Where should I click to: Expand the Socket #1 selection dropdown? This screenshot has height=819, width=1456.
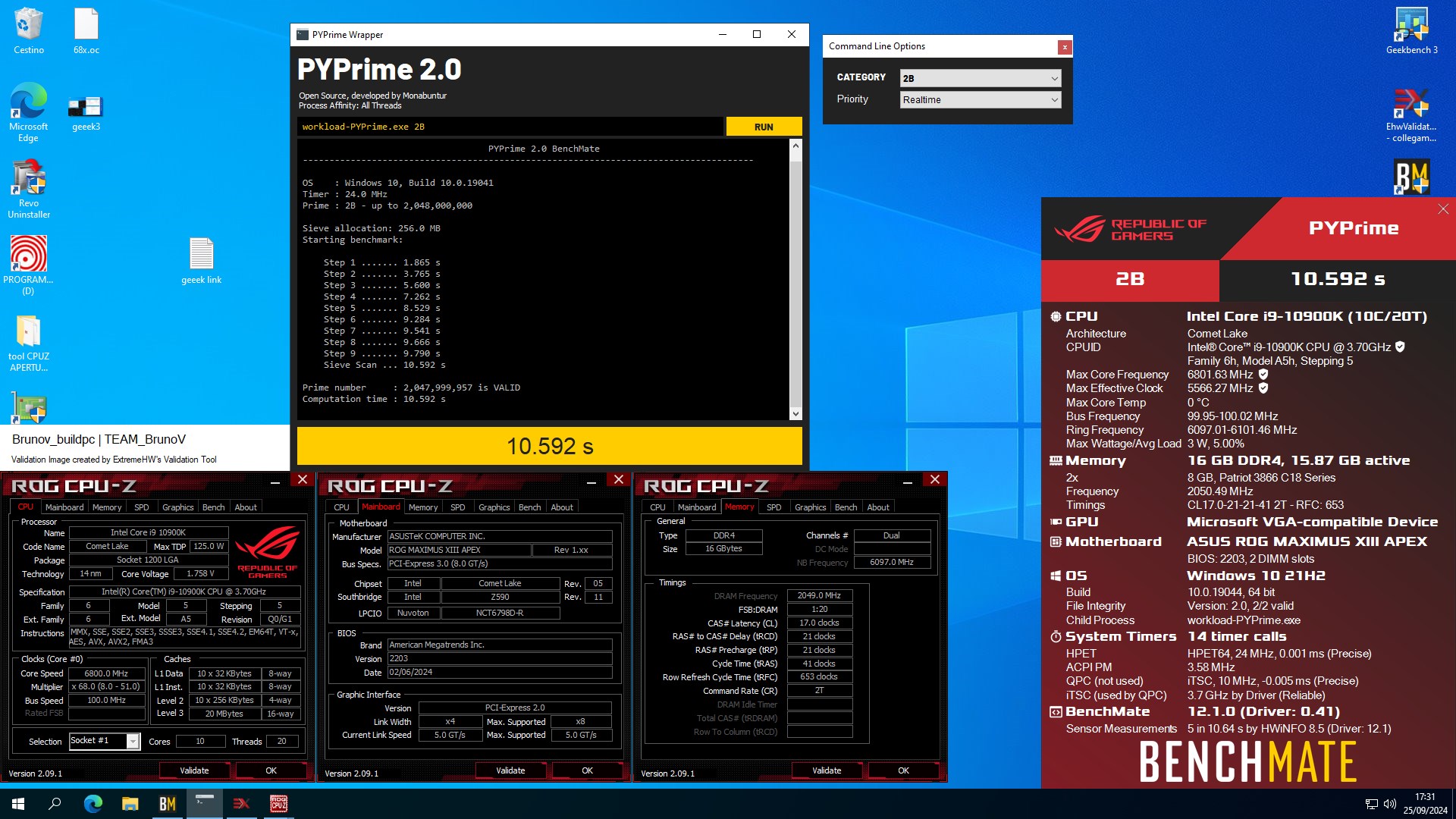(133, 741)
